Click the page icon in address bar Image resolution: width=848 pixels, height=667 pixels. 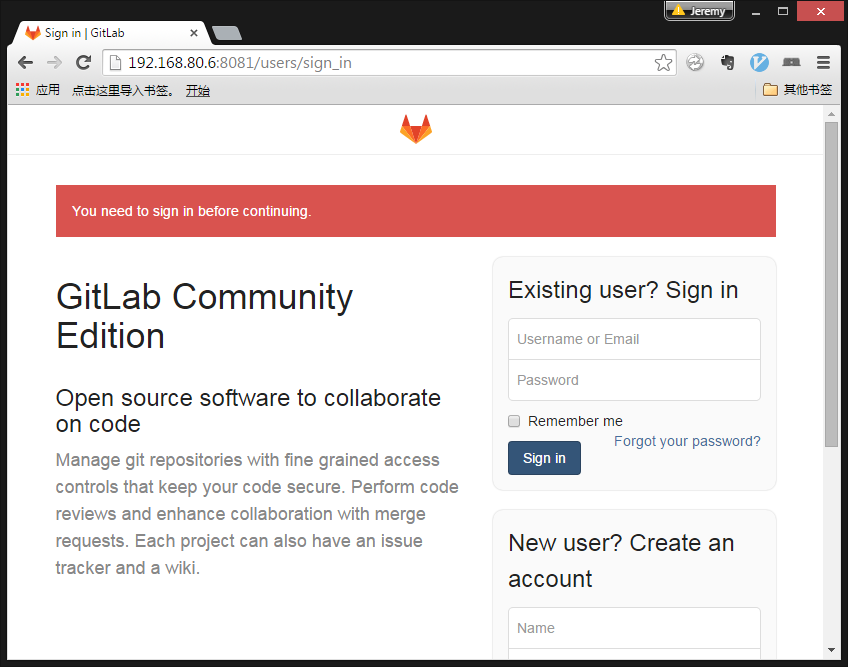115,63
